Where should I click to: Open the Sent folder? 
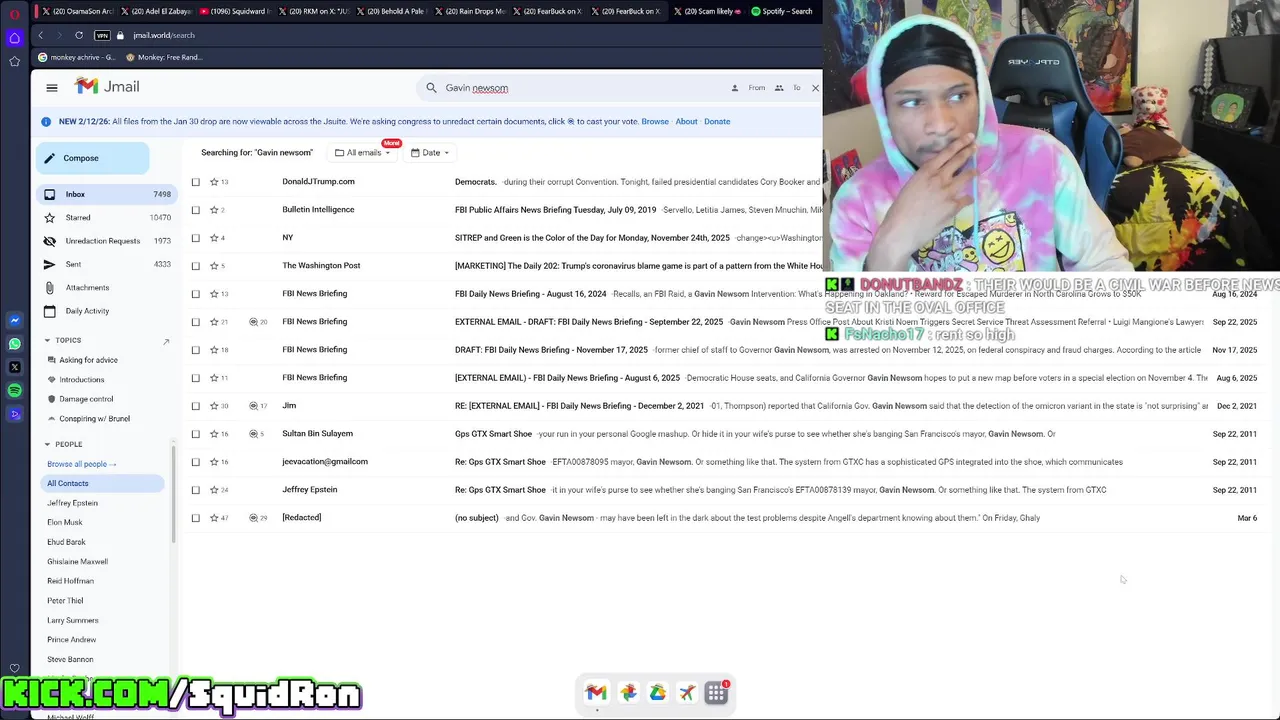coord(105,264)
